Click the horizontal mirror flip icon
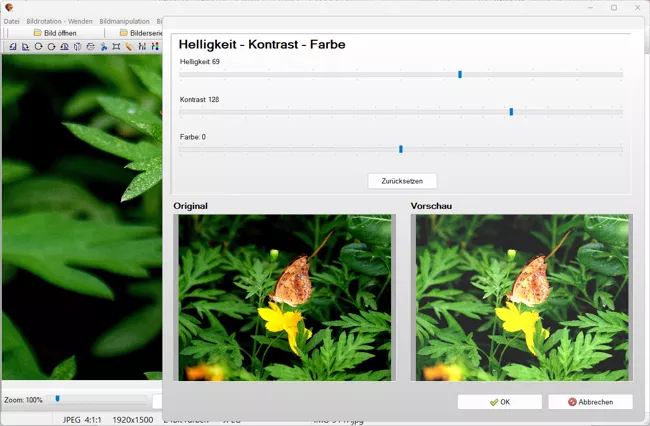 point(78,46)
